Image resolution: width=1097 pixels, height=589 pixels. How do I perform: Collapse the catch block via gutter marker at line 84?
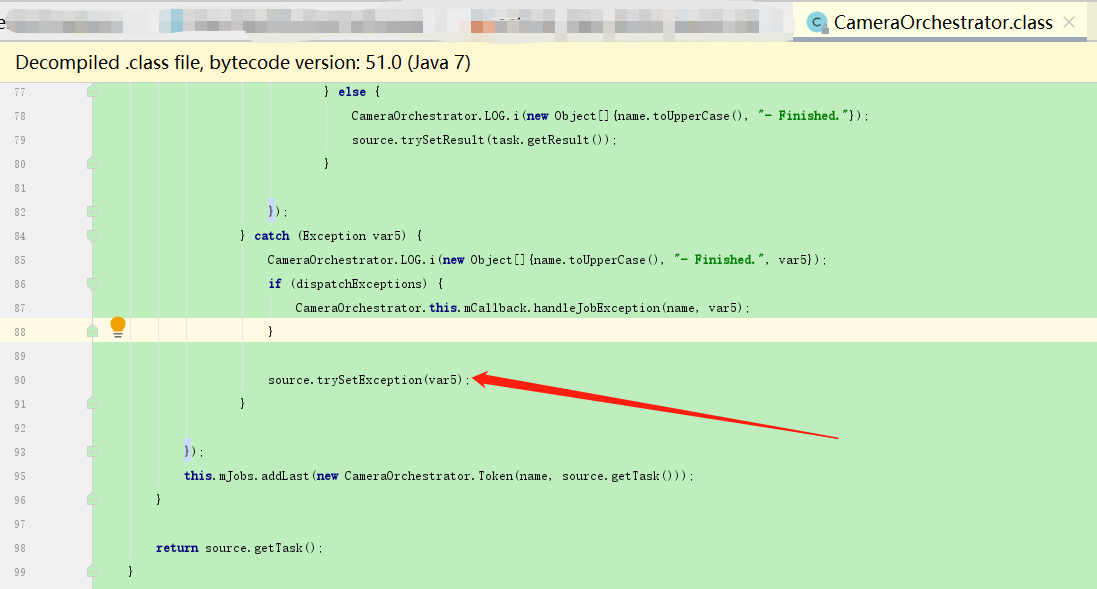[90, 235]
